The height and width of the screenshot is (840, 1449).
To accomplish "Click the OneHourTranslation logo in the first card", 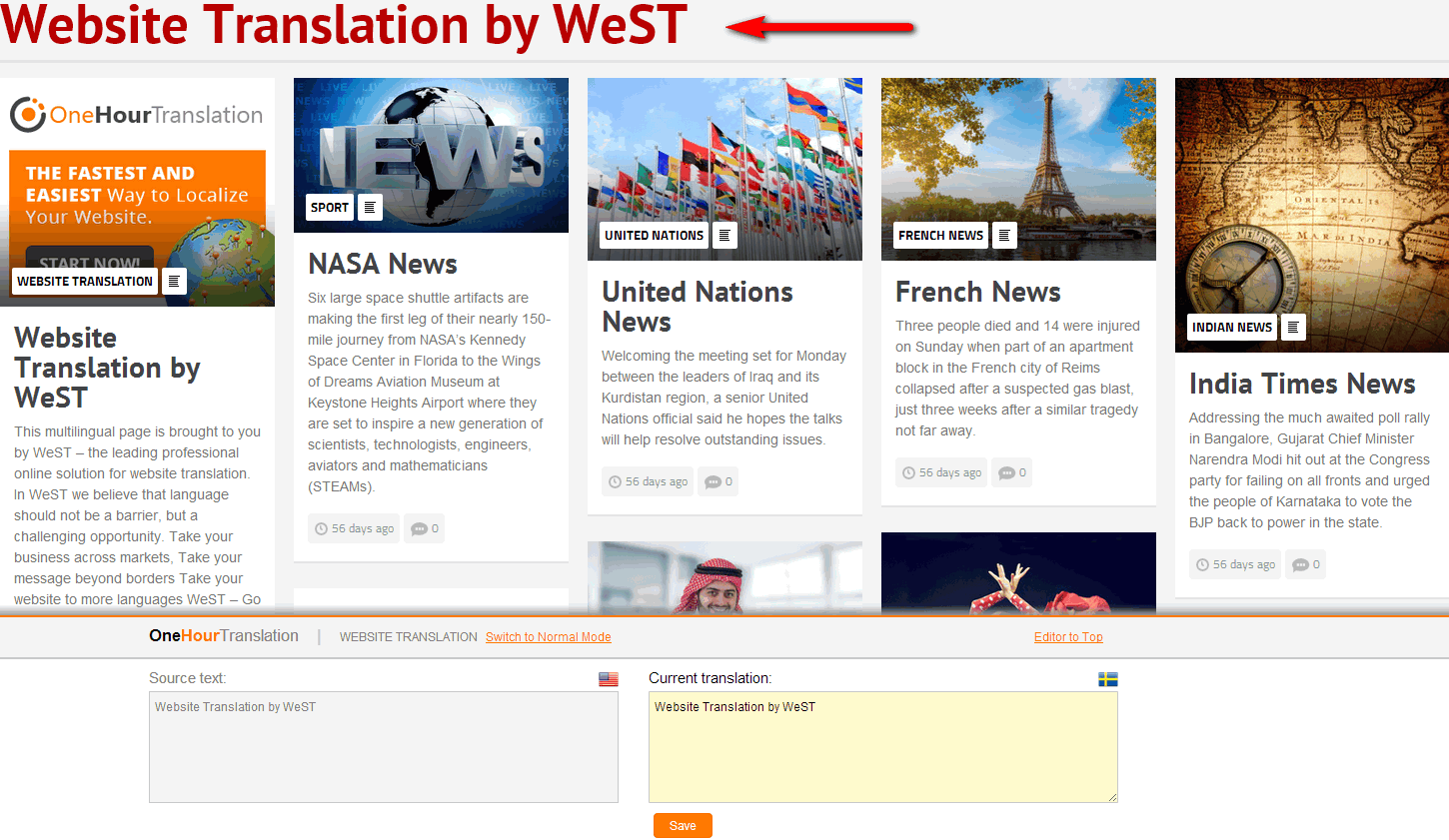I will pyautogui.click(x=136, y=115).
